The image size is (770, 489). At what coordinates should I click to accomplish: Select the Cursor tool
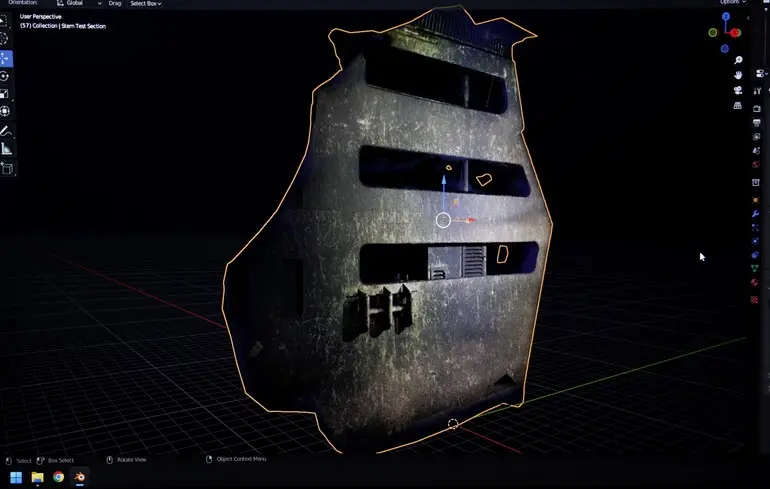tap(5, 39)
